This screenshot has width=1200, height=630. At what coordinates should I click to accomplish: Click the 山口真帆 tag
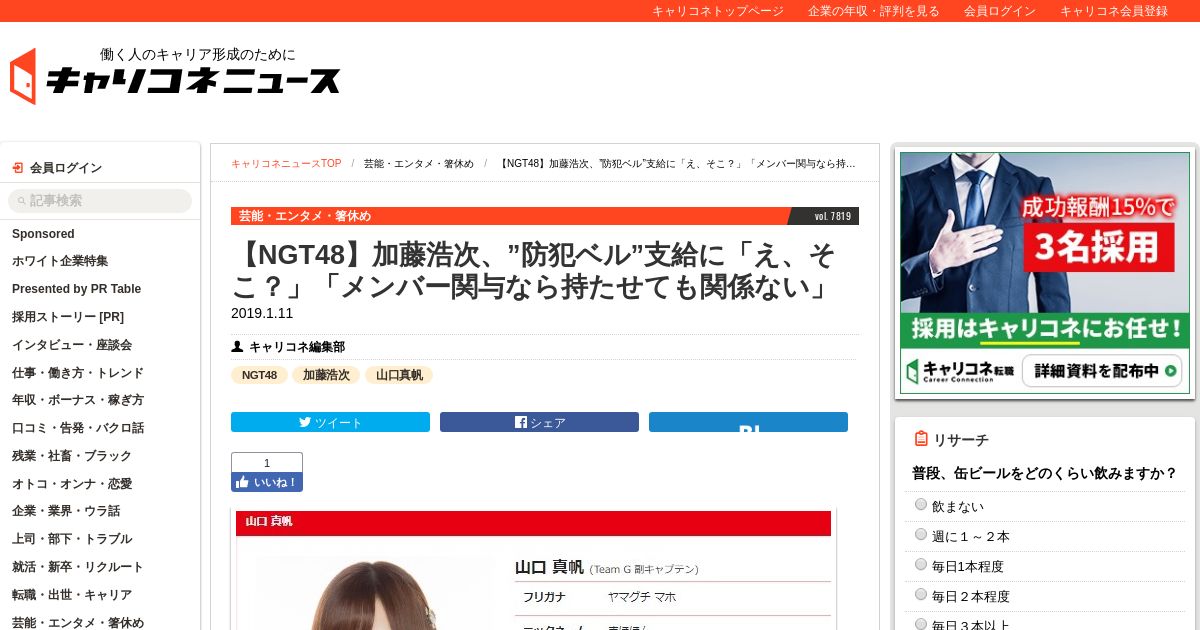[x=399, y=375]
